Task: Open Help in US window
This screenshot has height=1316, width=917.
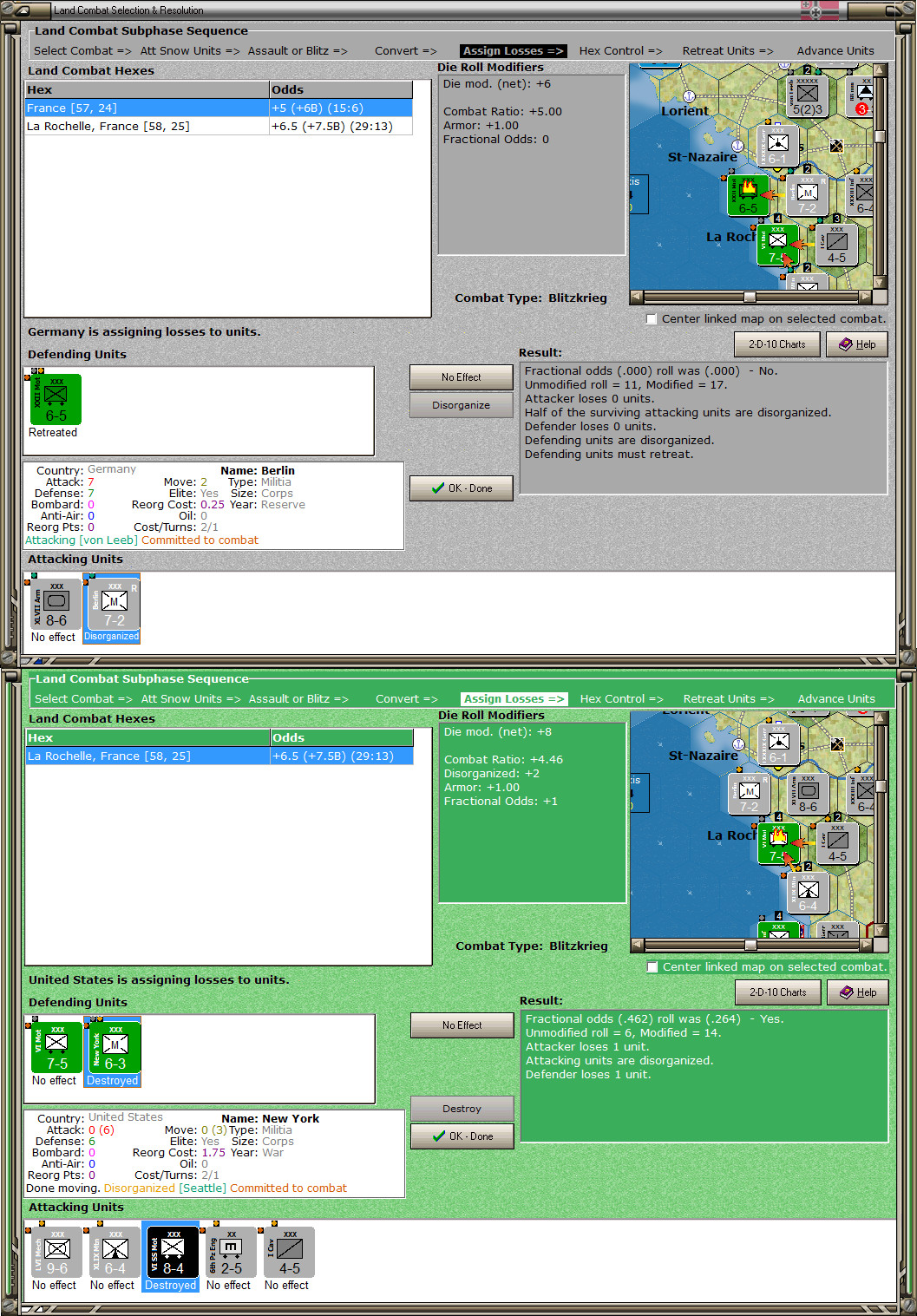Action: (857, 992)
